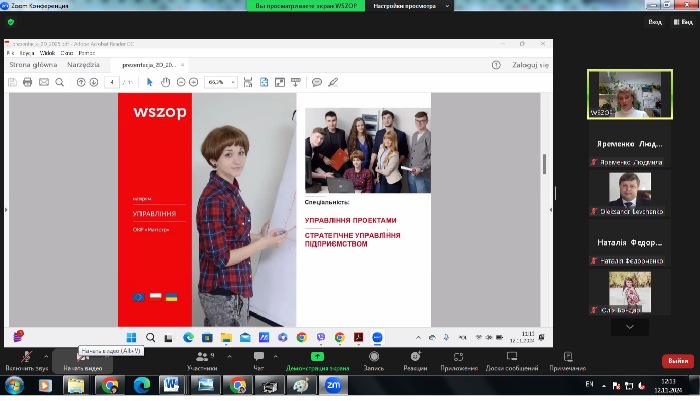Click the green encryption shield icon
700x401 pixels.
[x=10, y=21]
